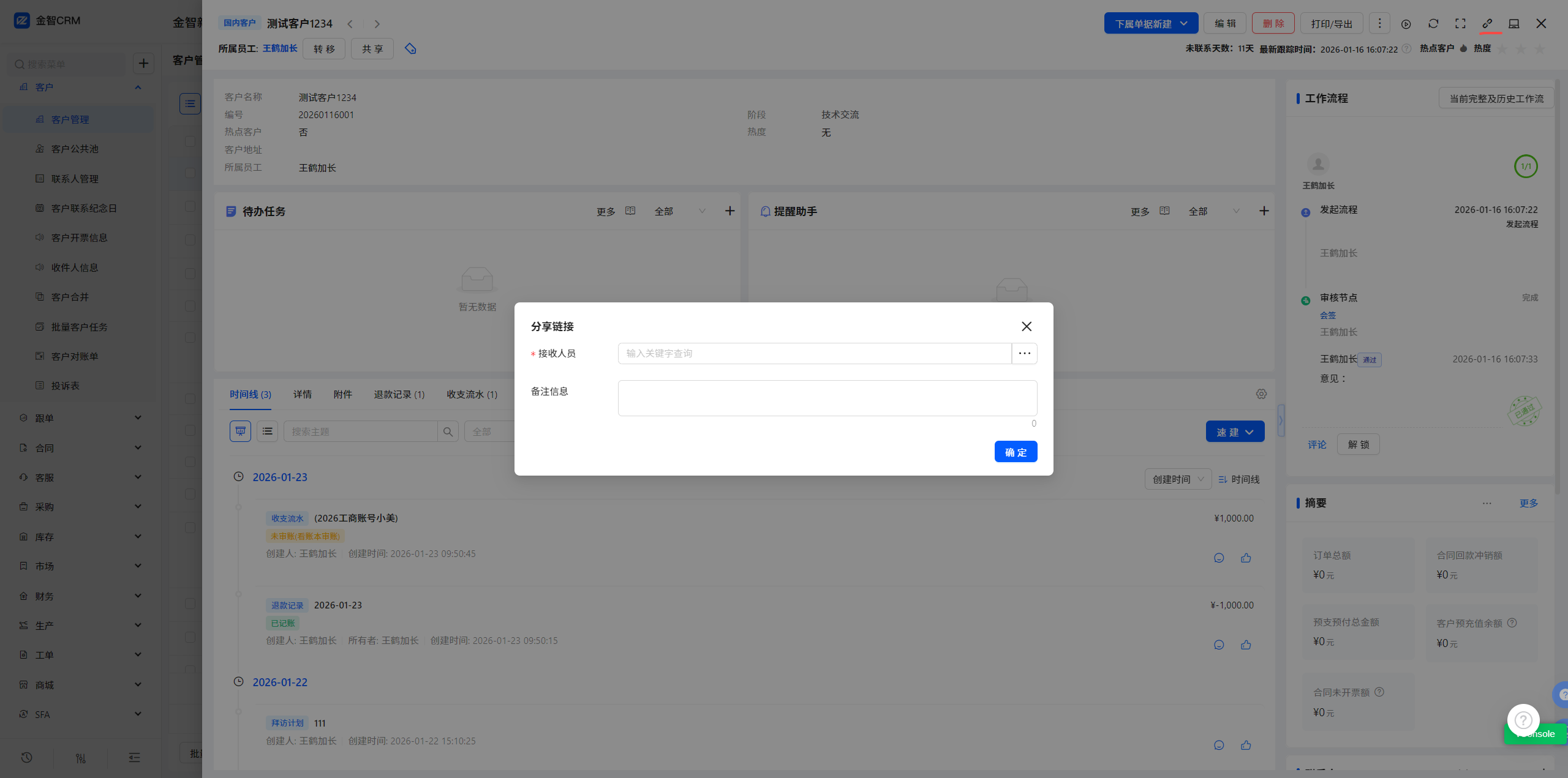Click the 确定 button in share dialog
Viewport: 1568px width, 778px height.
(1016, 452)
